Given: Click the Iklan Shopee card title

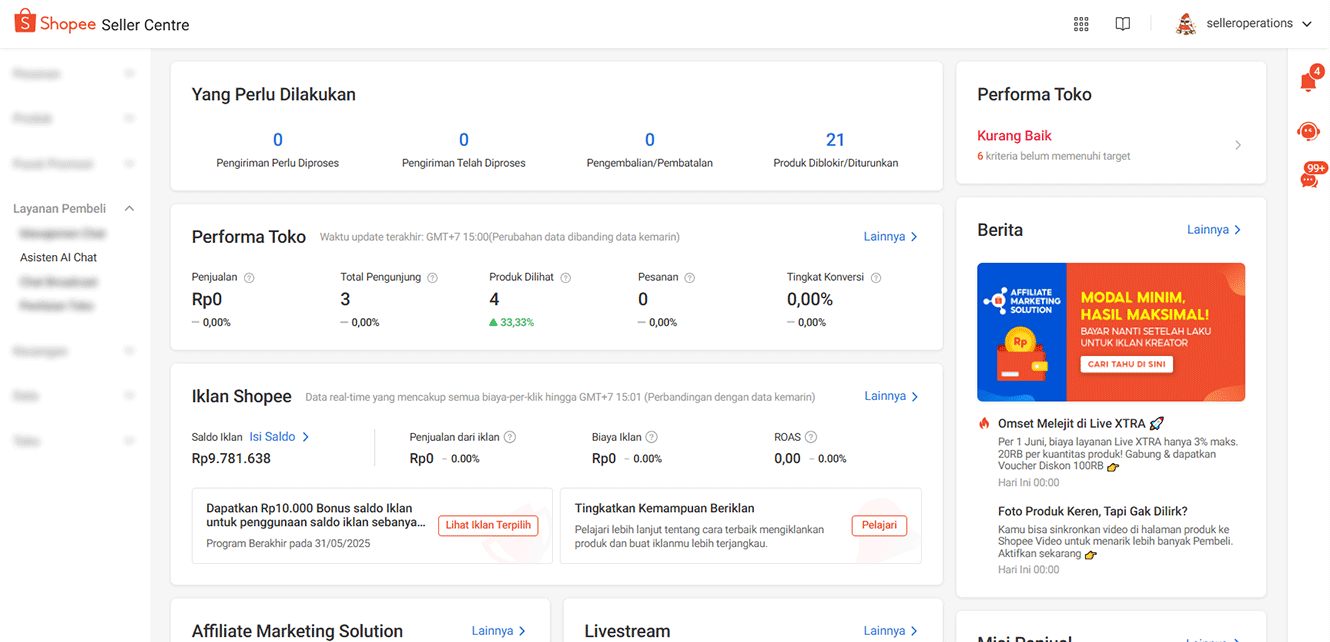Looking at the screenshot, I should [242, 397].
